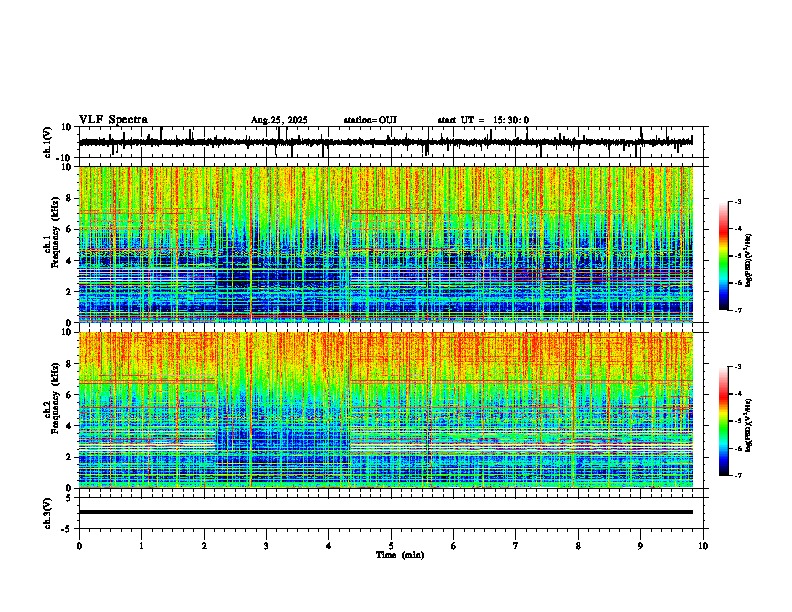Click the "start UT = 15:30:0" header text
This screenshot has height=612, width=792.
click(483, 120)
